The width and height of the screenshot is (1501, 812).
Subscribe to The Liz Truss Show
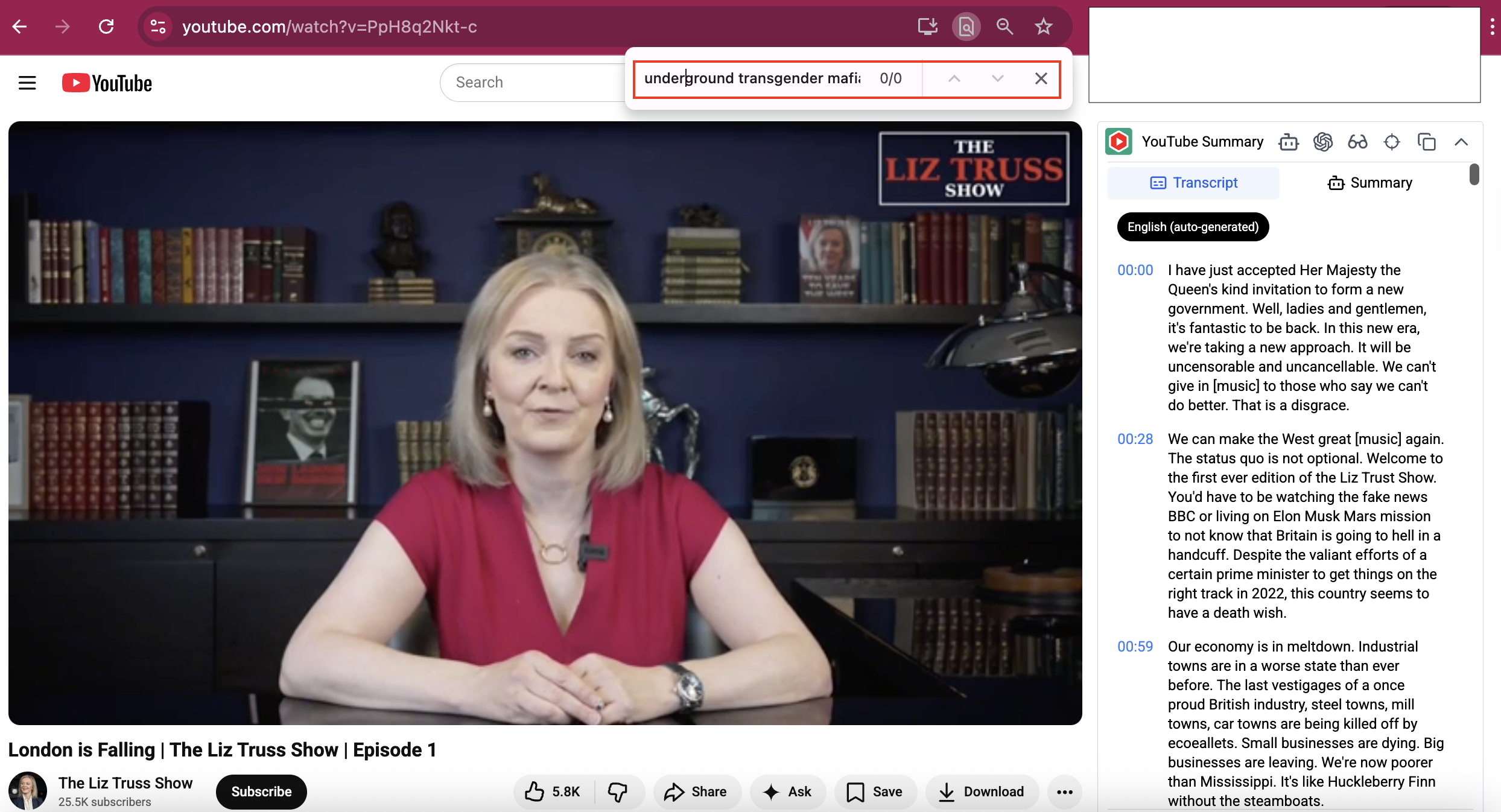coord(261,791)
